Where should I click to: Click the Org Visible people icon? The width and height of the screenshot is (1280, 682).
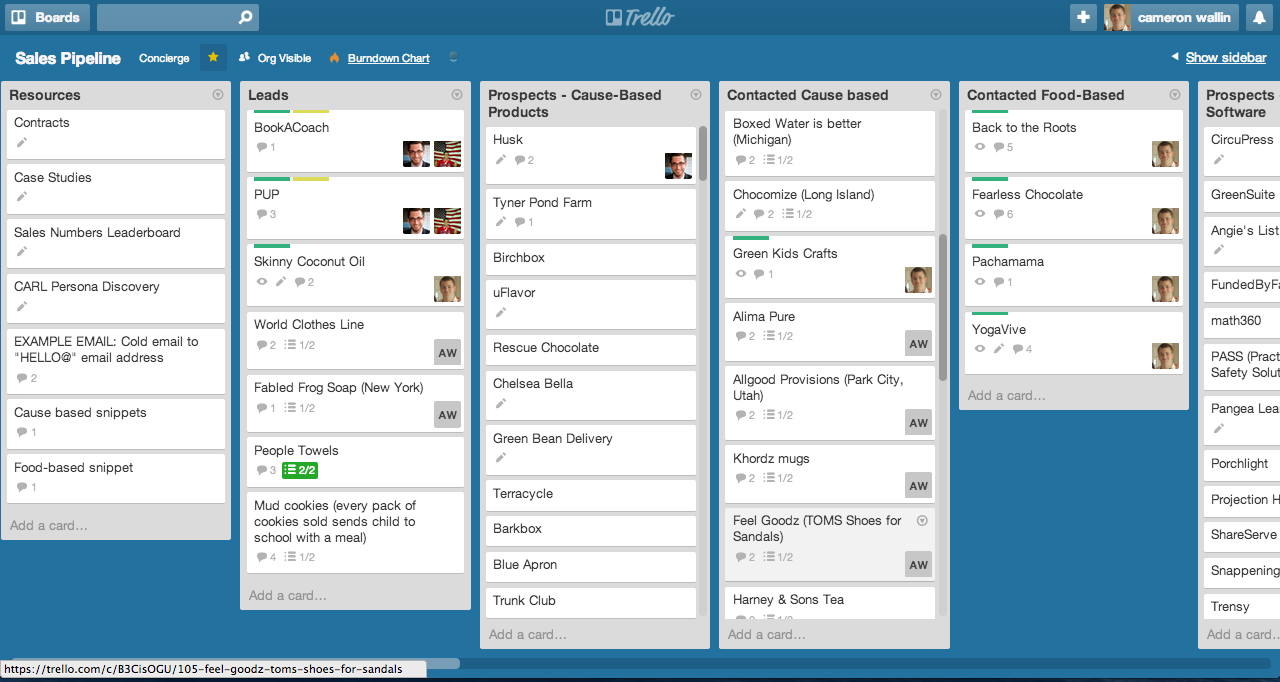[244, 58]
